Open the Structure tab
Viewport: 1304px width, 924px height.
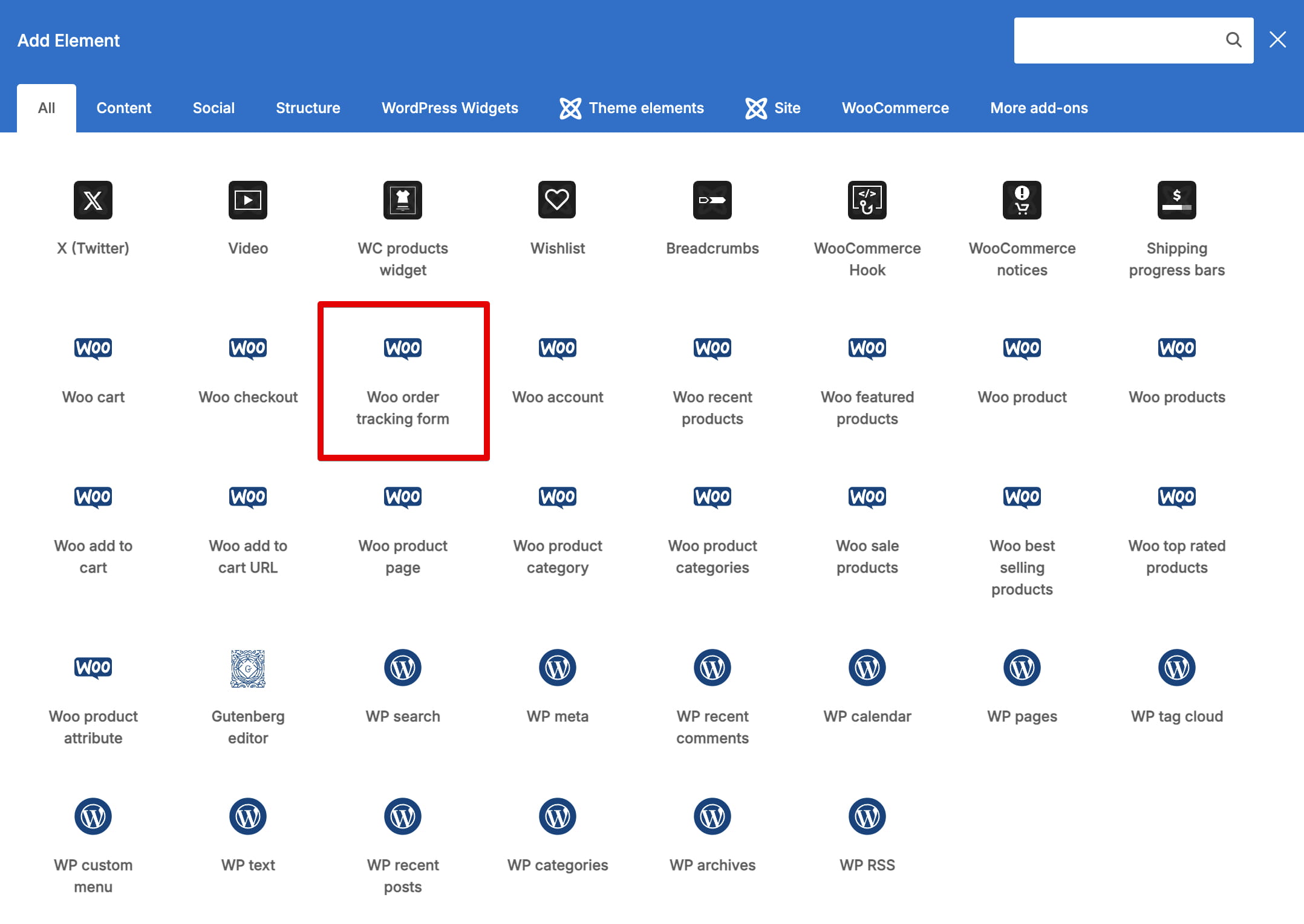click(308, 108)
